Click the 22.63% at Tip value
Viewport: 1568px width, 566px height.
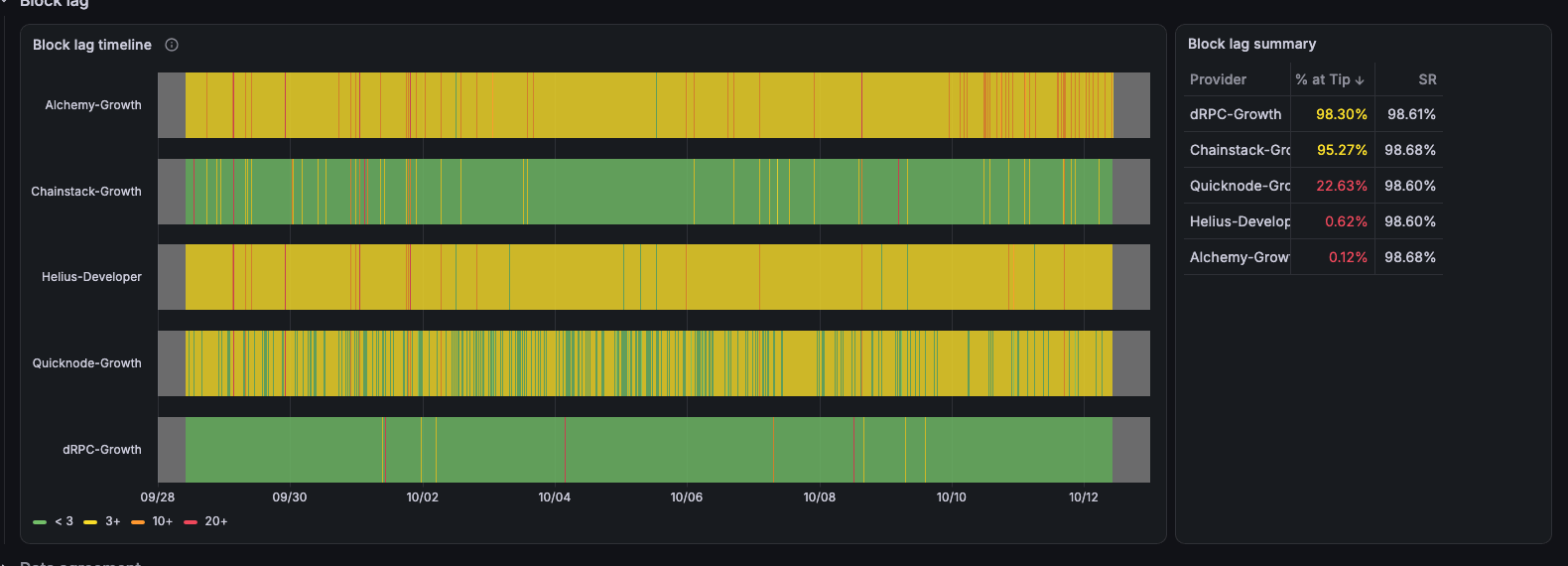[1342, 186]
